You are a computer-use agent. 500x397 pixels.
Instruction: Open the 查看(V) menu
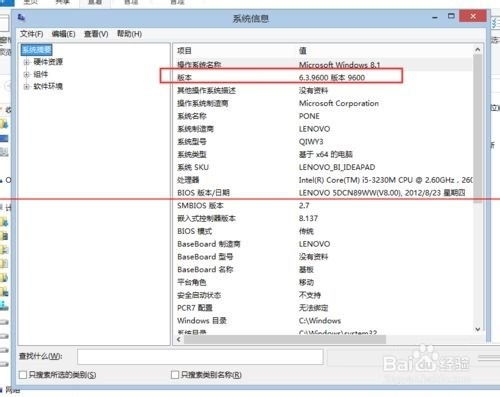click(x=96, y=34)
